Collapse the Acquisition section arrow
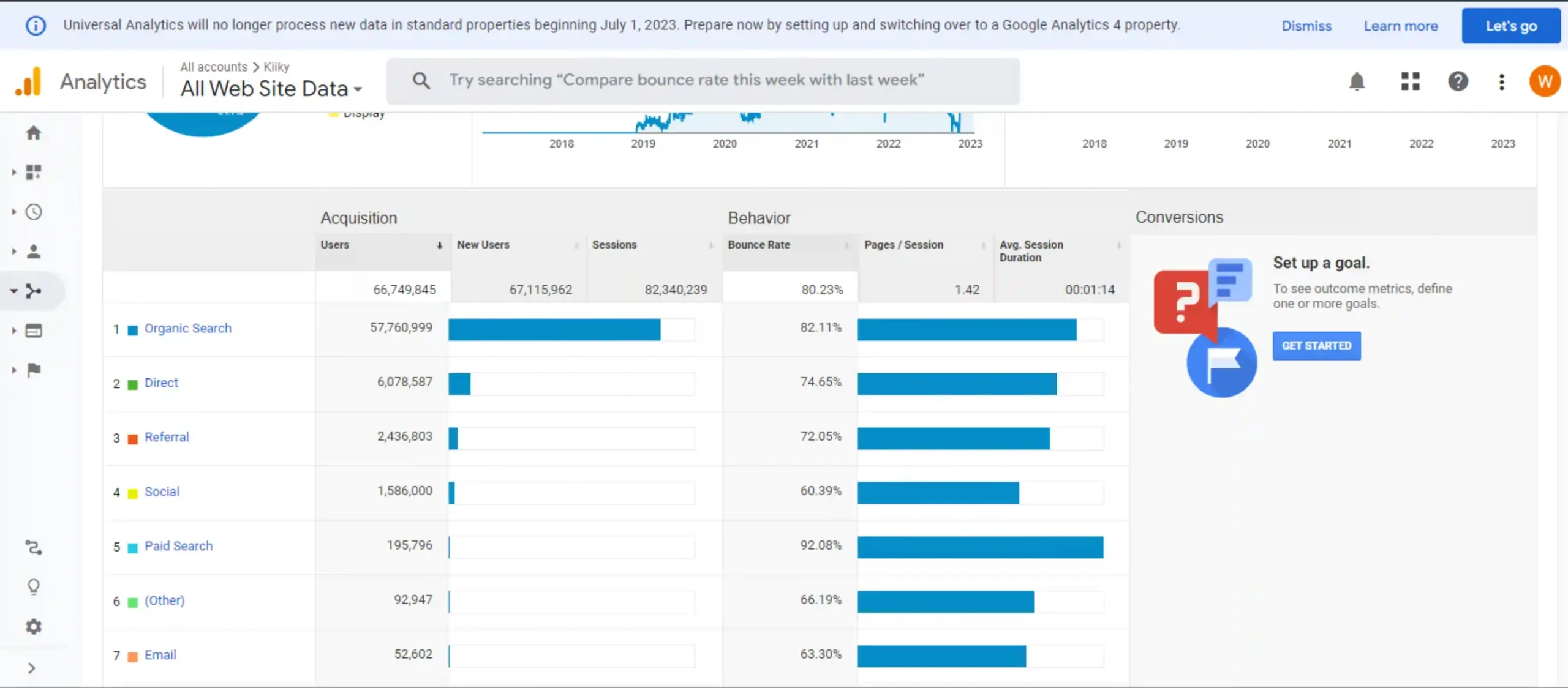The width and height of the screenshot is (1568, 688). (x=13, y=291)
